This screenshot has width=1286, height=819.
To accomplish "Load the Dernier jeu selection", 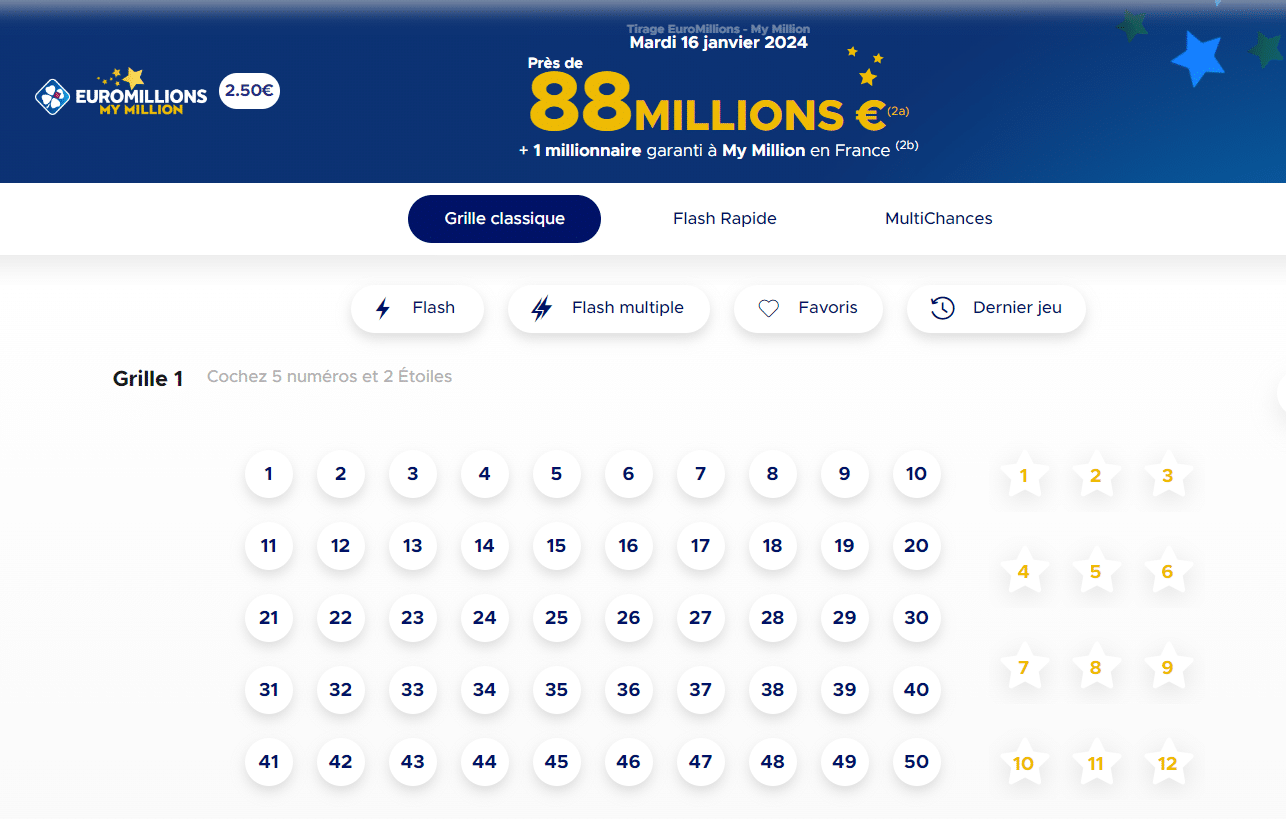I will coord(996,308).
